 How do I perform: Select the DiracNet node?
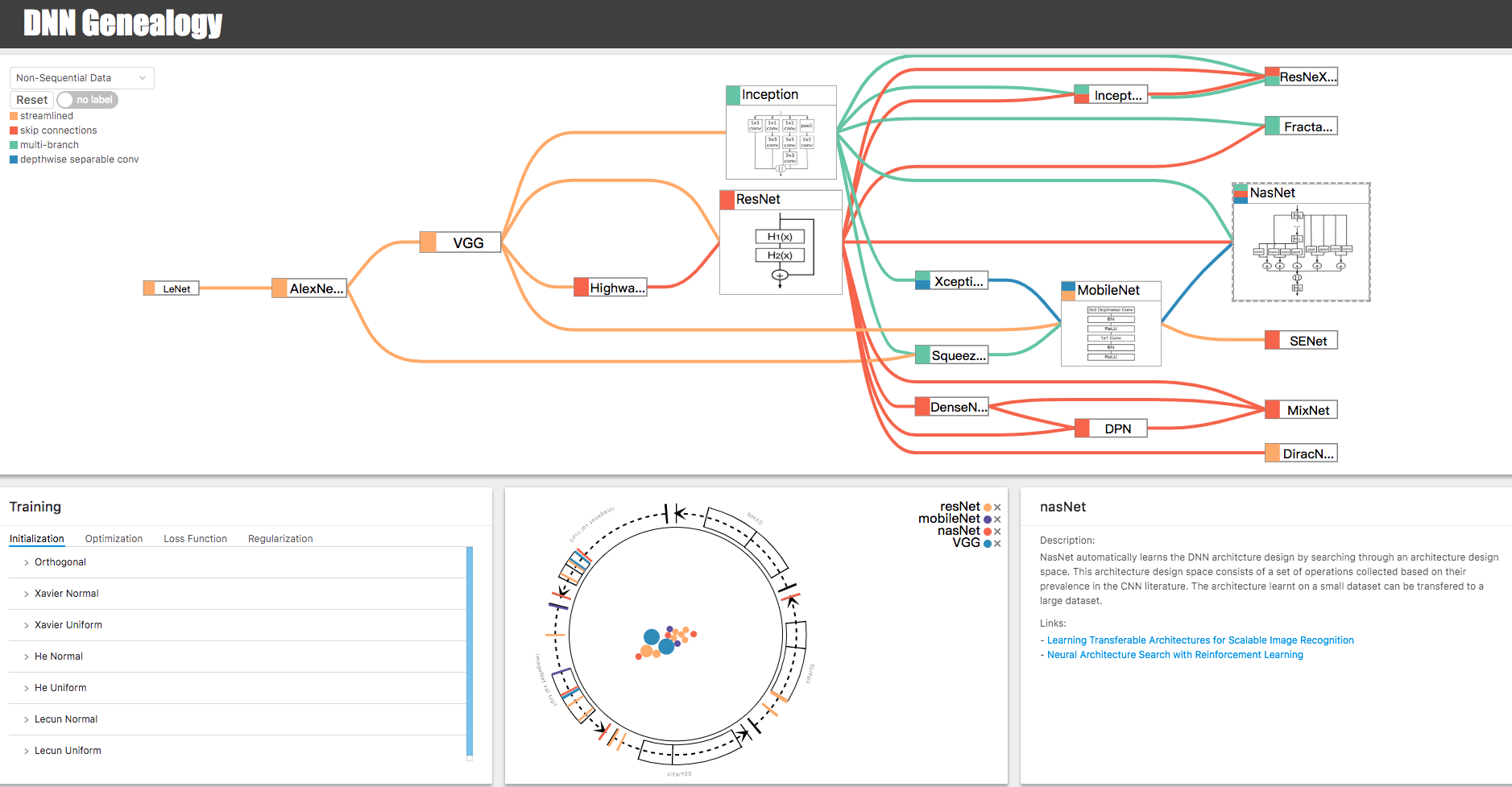1301,454
